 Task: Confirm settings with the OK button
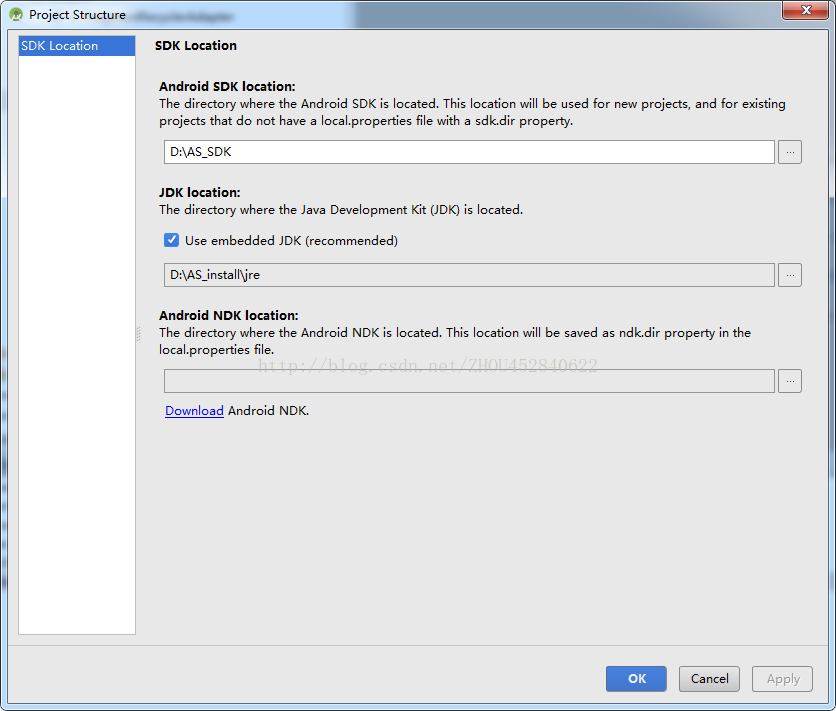(636, 679)
